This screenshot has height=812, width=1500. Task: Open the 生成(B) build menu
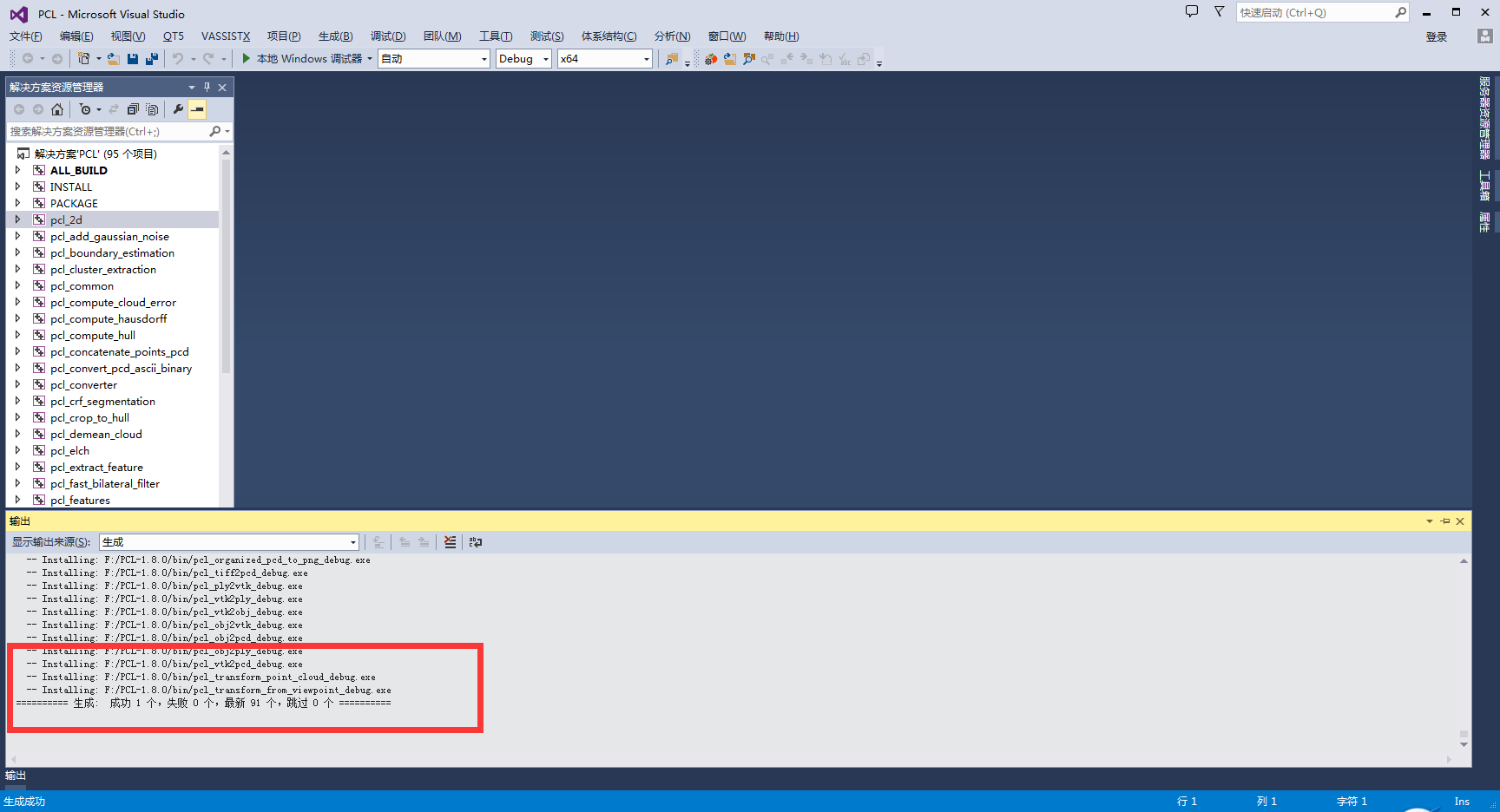click(x=335, y=36)
